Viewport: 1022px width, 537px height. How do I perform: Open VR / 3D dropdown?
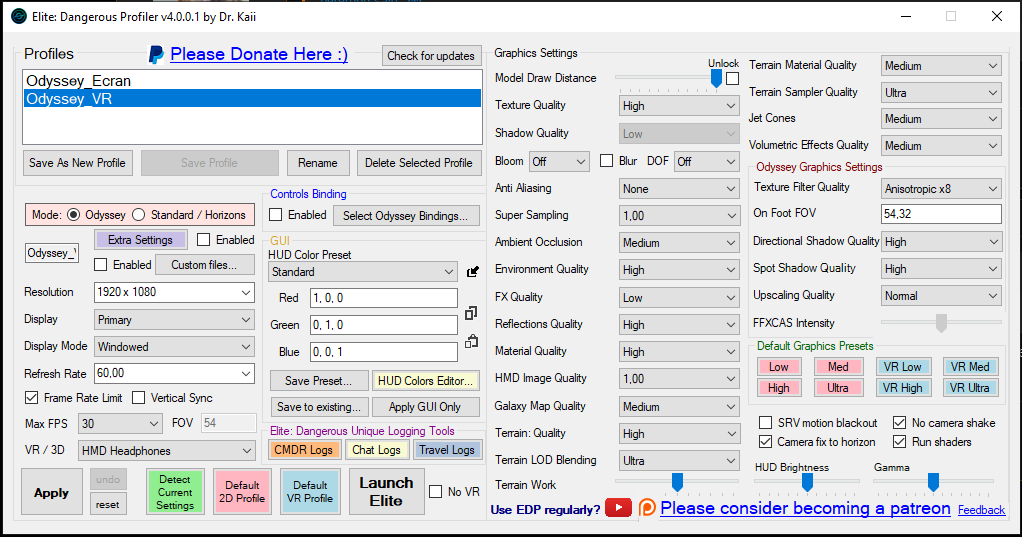tap(167, 450)
